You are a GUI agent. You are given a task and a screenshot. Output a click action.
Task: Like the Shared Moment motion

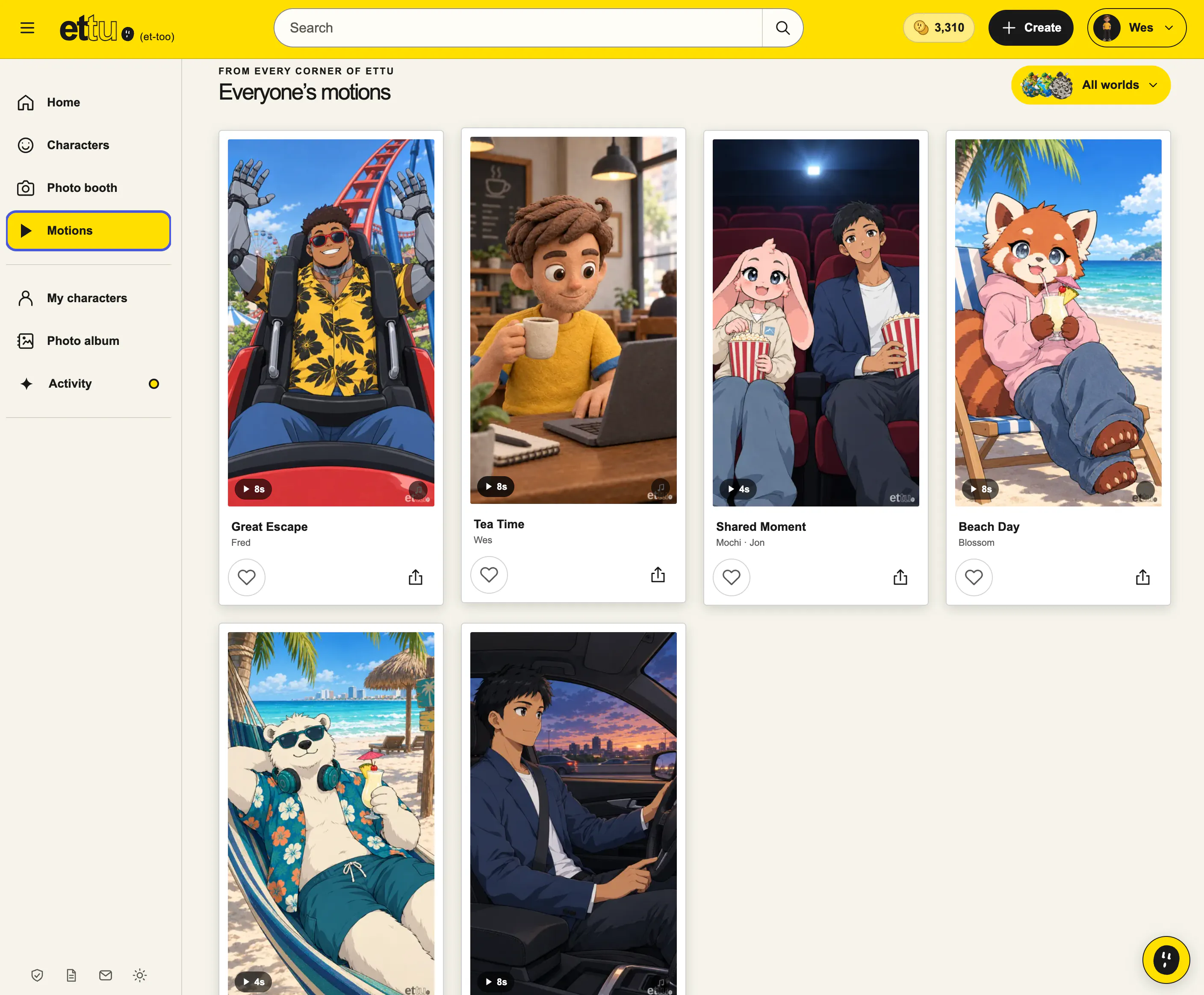pos(732,577)
